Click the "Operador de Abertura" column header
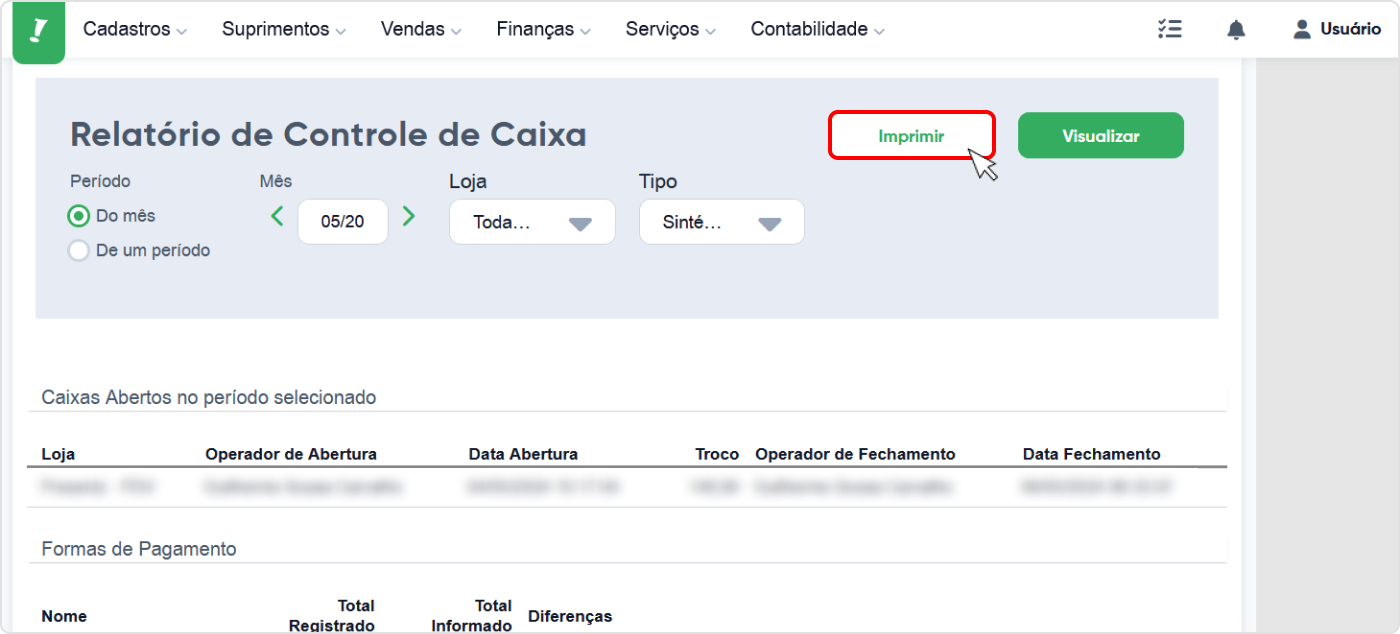 tap(291, 454)
